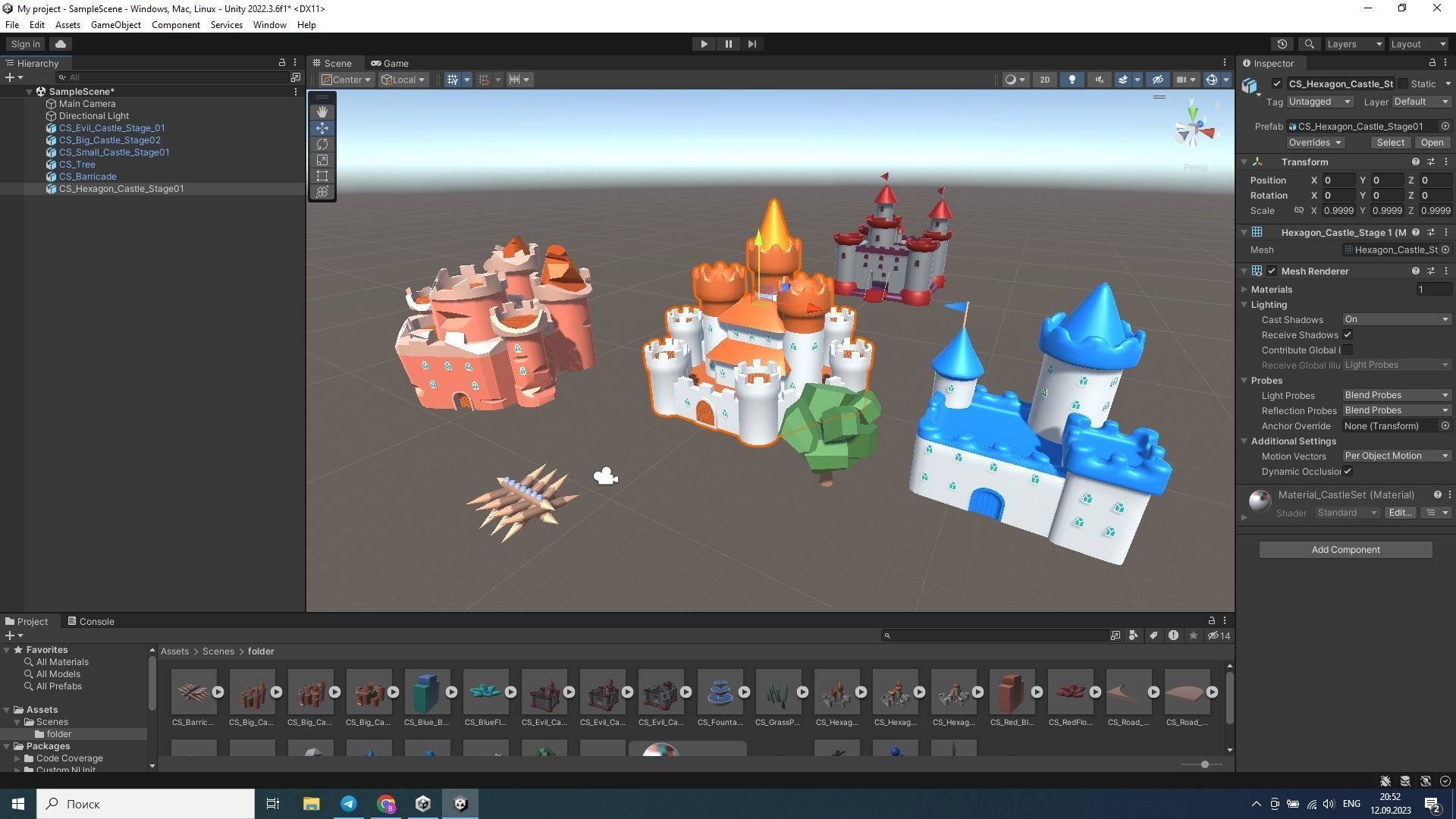Expand the Materials section

[x=1244, y=289]
